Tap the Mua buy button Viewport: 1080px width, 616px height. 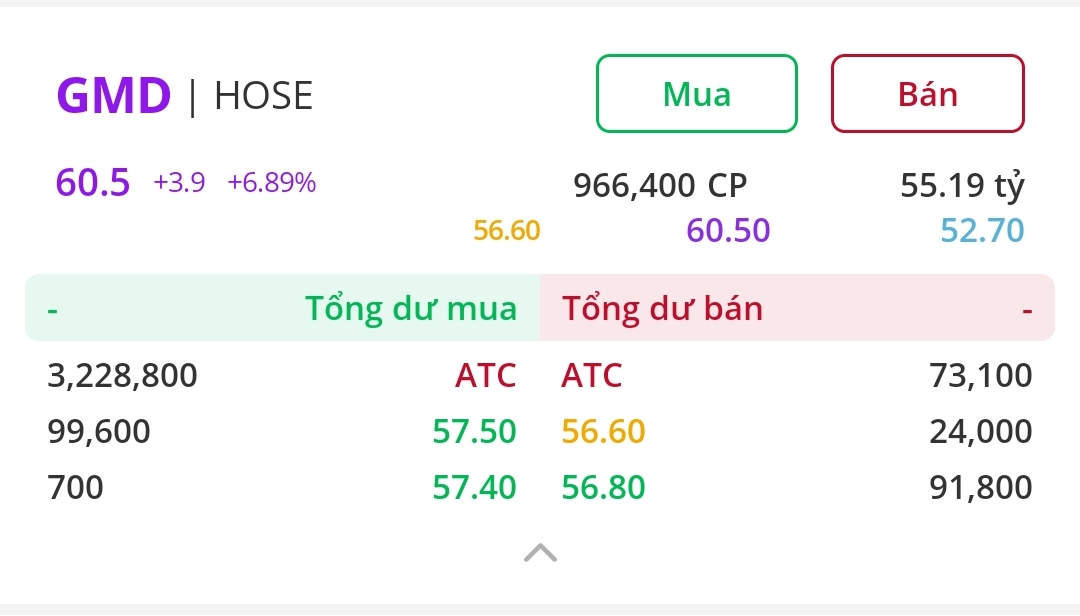coord(697,94)
